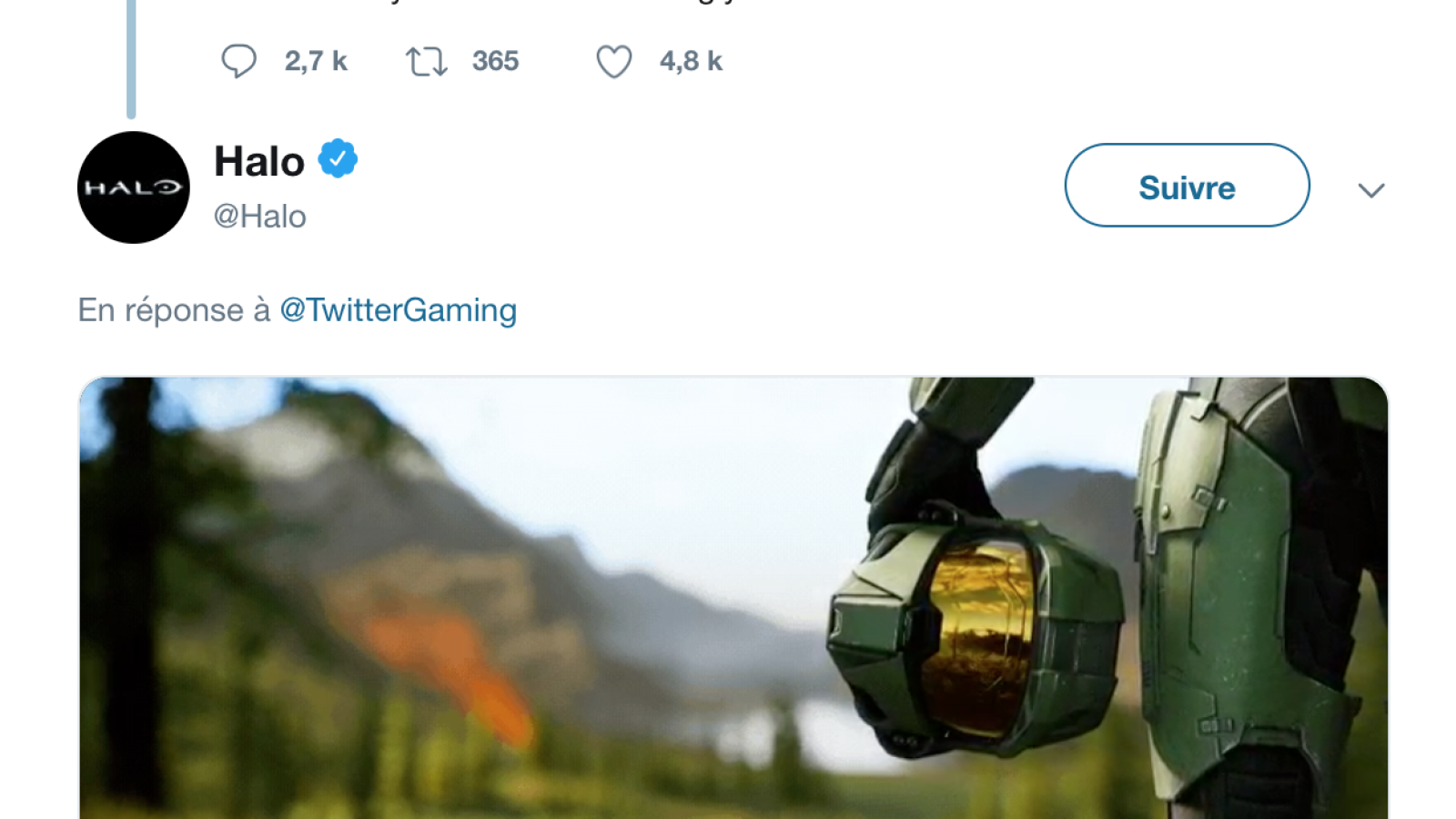Screen dimensions: 1456x819
Task: Expand the tweet options chevron beside Suivre
Action: (x=1371, y=190)
